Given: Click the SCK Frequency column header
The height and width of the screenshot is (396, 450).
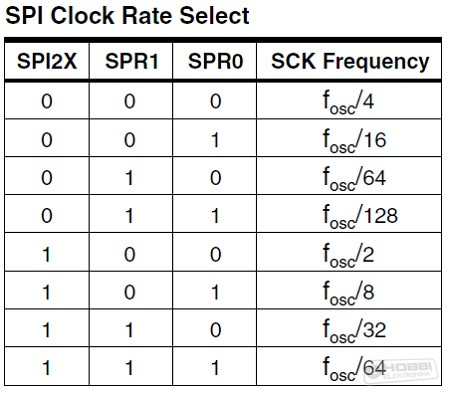Looking at the screenshot, I should coord(350,62).
